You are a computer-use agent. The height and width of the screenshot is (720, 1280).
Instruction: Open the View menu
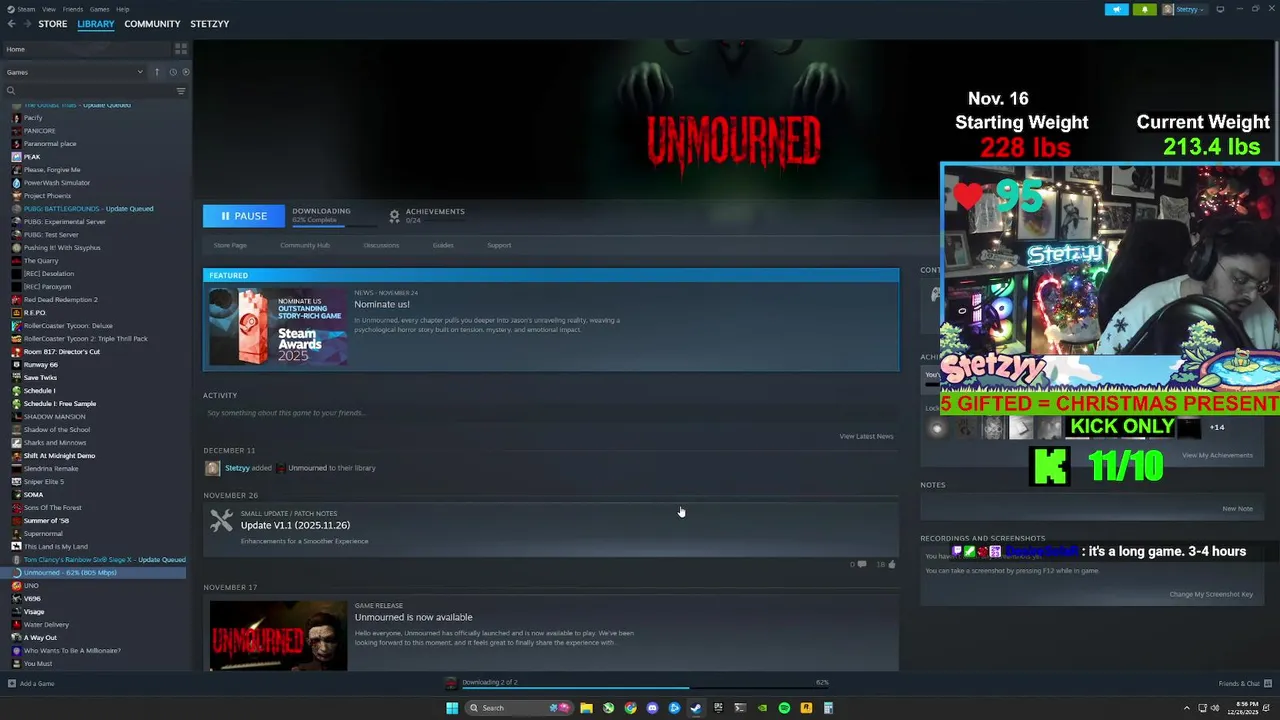click(x=48, y=9)
